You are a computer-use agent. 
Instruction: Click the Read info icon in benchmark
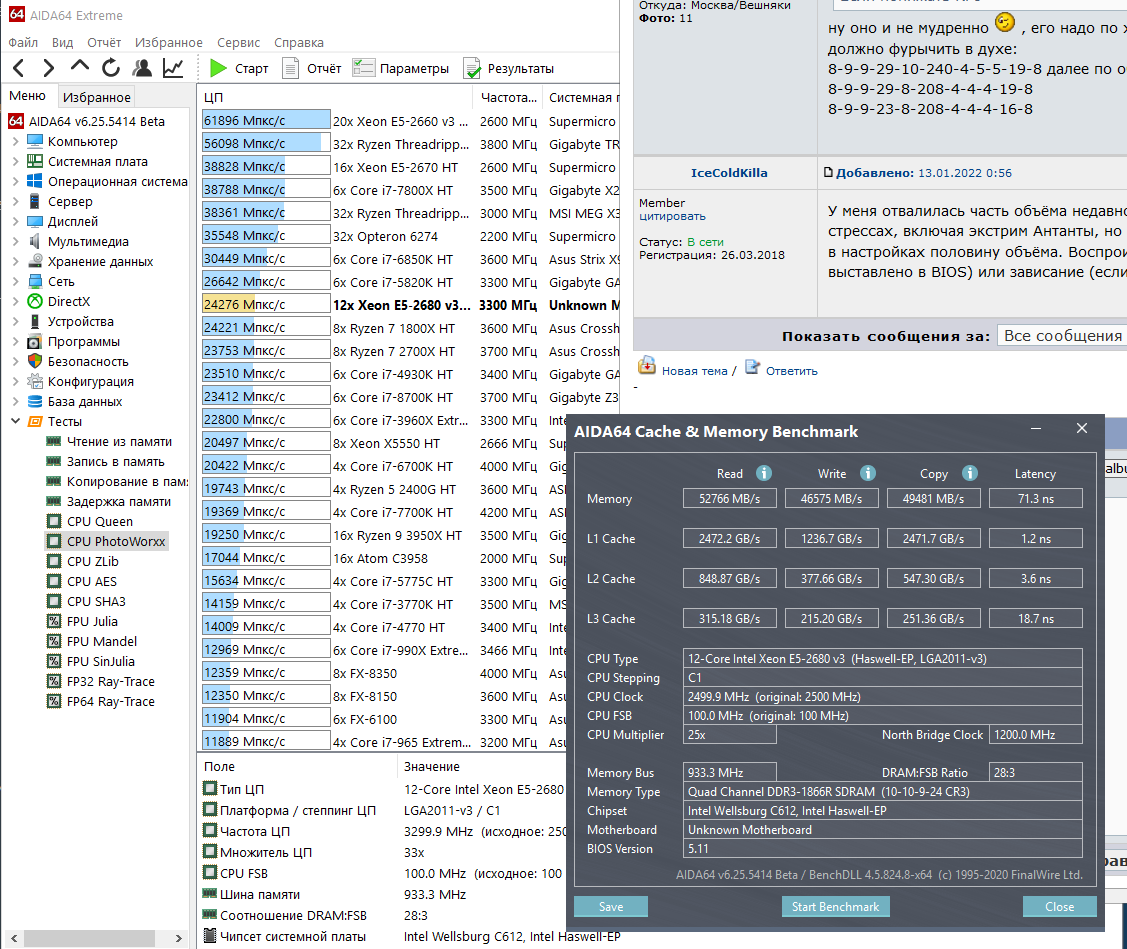[x=764, y=473]
